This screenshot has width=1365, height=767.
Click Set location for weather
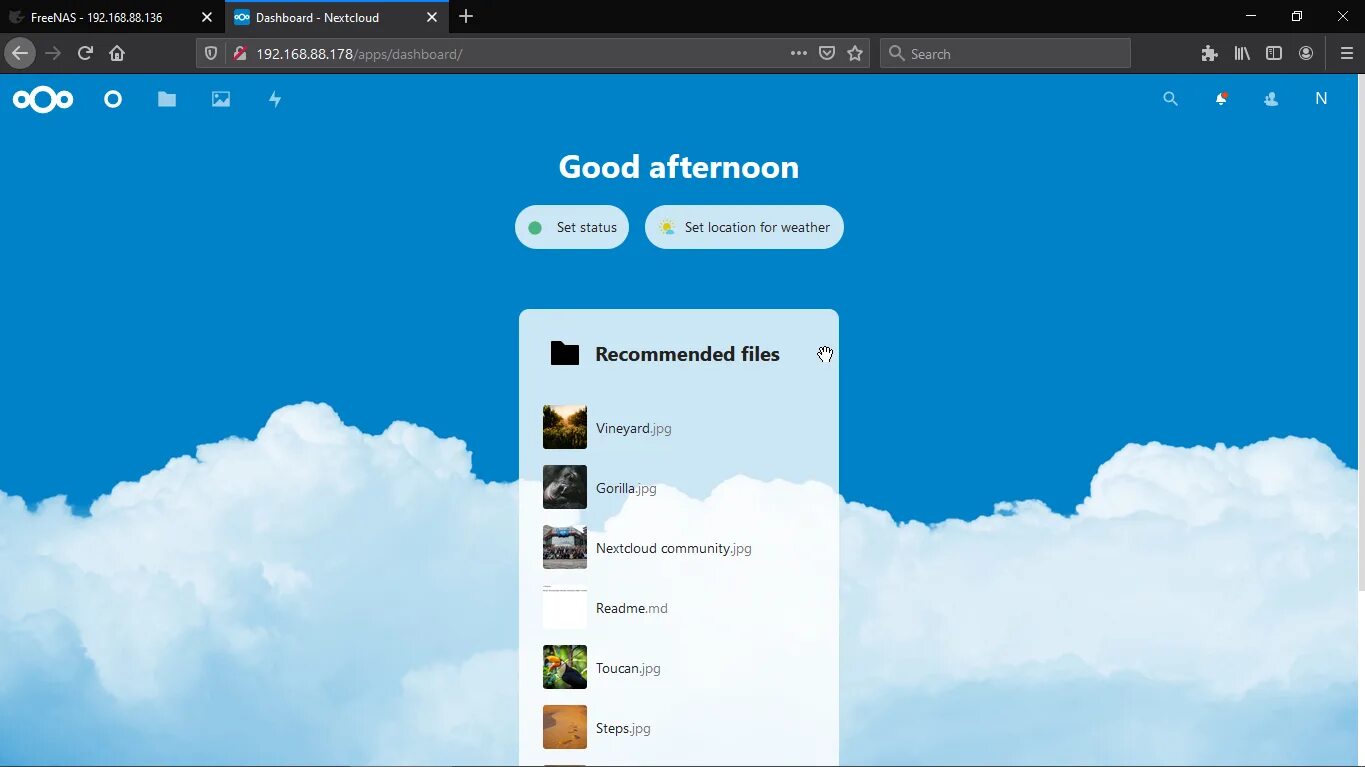[744, 227]
